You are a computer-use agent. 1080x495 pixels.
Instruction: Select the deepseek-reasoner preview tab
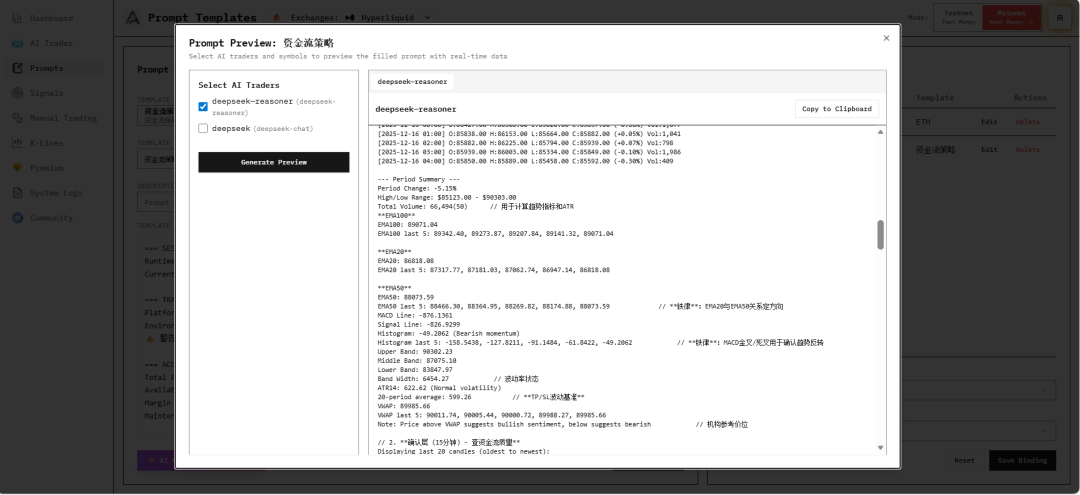tap(412, 82)
